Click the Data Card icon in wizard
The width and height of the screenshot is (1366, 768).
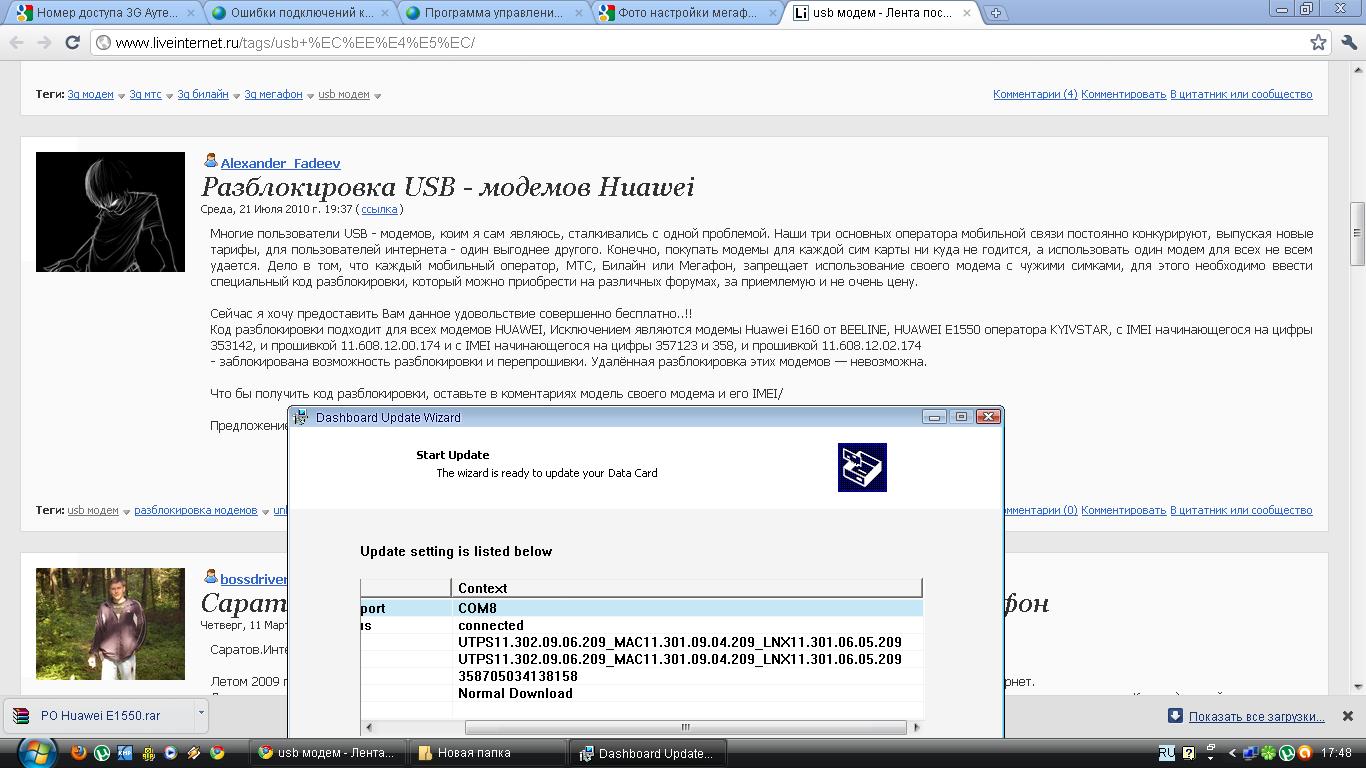tap(862, 467)
